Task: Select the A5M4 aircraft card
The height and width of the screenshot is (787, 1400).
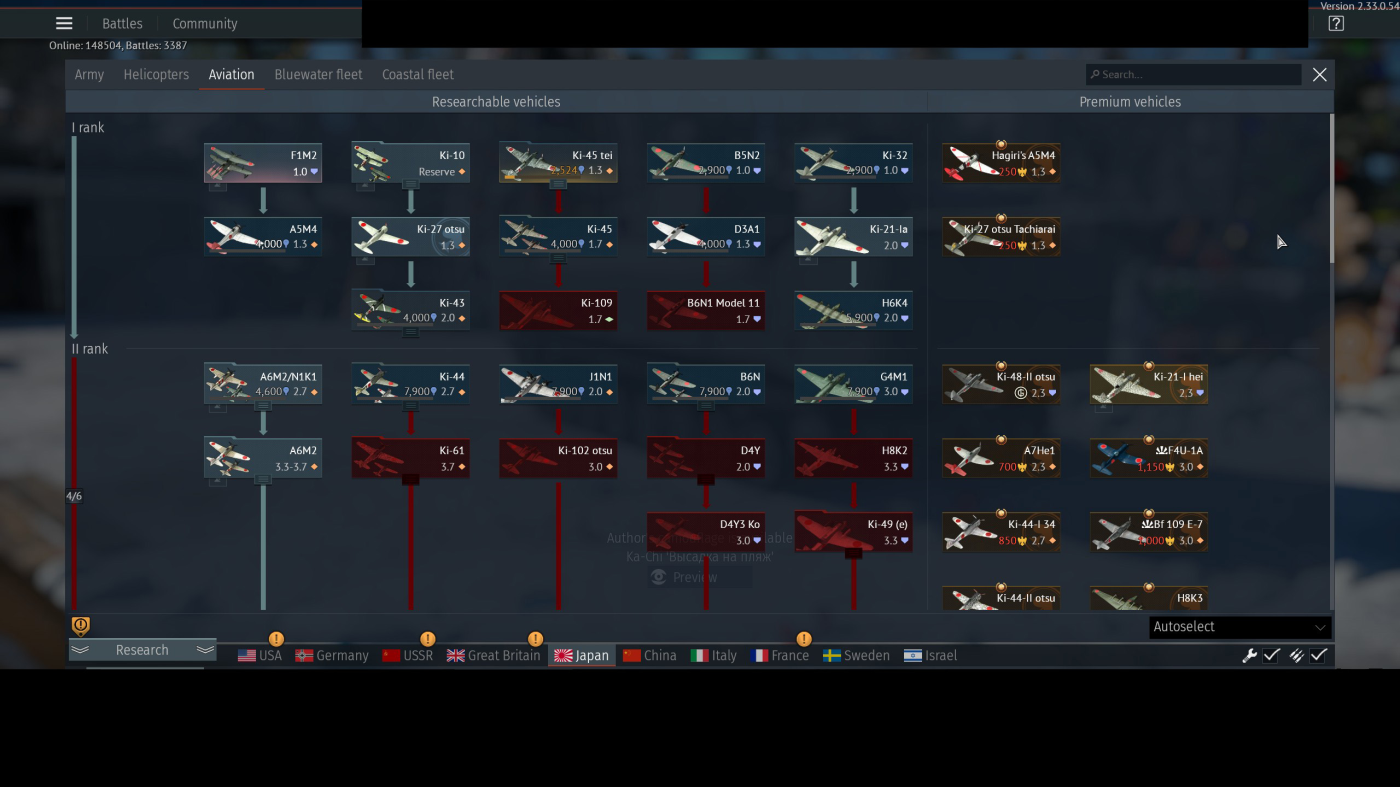Action: [263, 237]
